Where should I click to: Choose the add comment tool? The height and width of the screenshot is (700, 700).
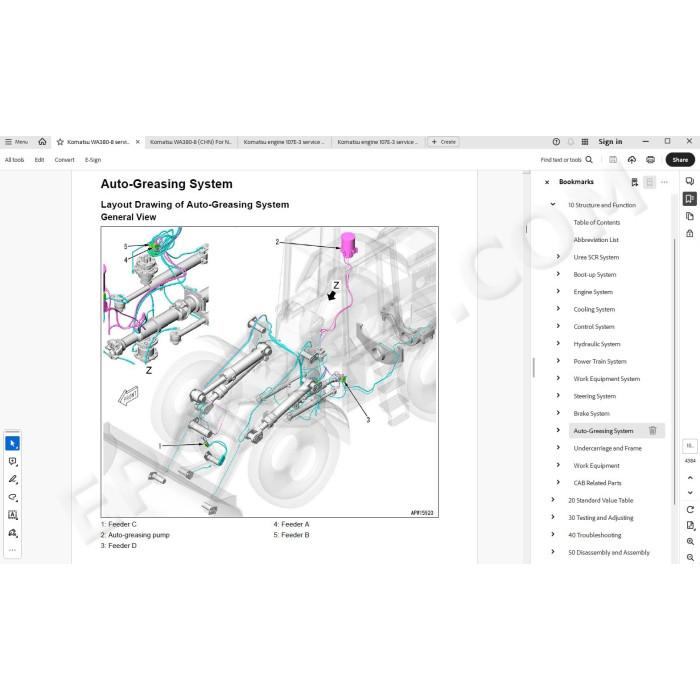[12, 461]
